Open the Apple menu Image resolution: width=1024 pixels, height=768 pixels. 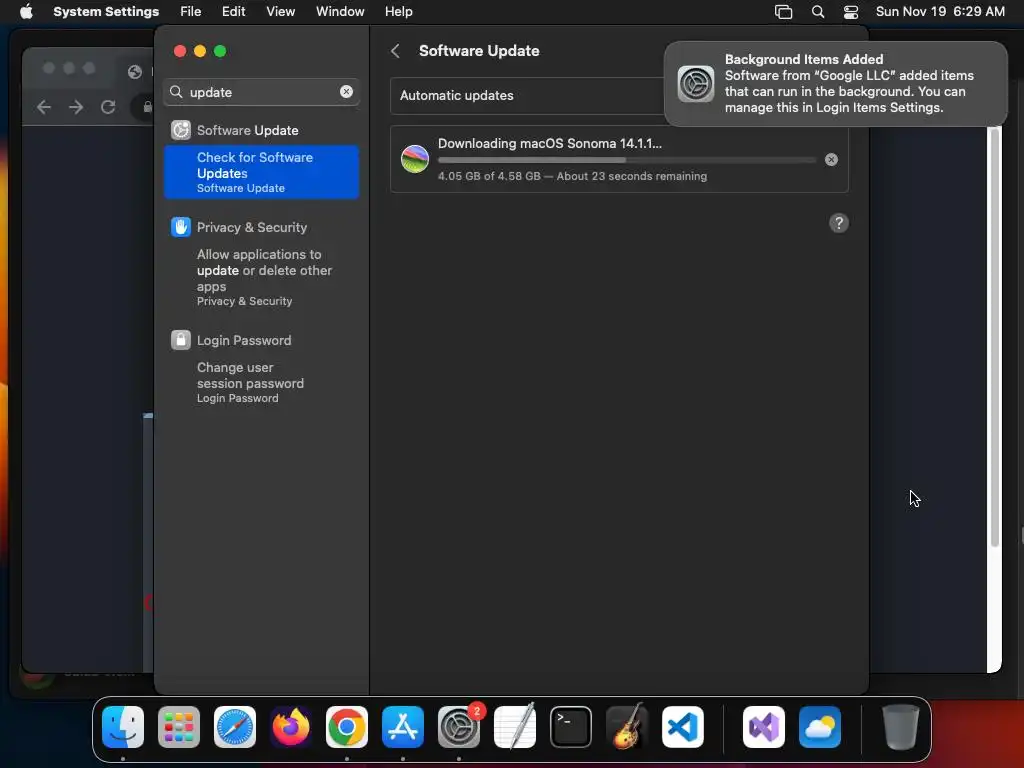tap(26, 12)
